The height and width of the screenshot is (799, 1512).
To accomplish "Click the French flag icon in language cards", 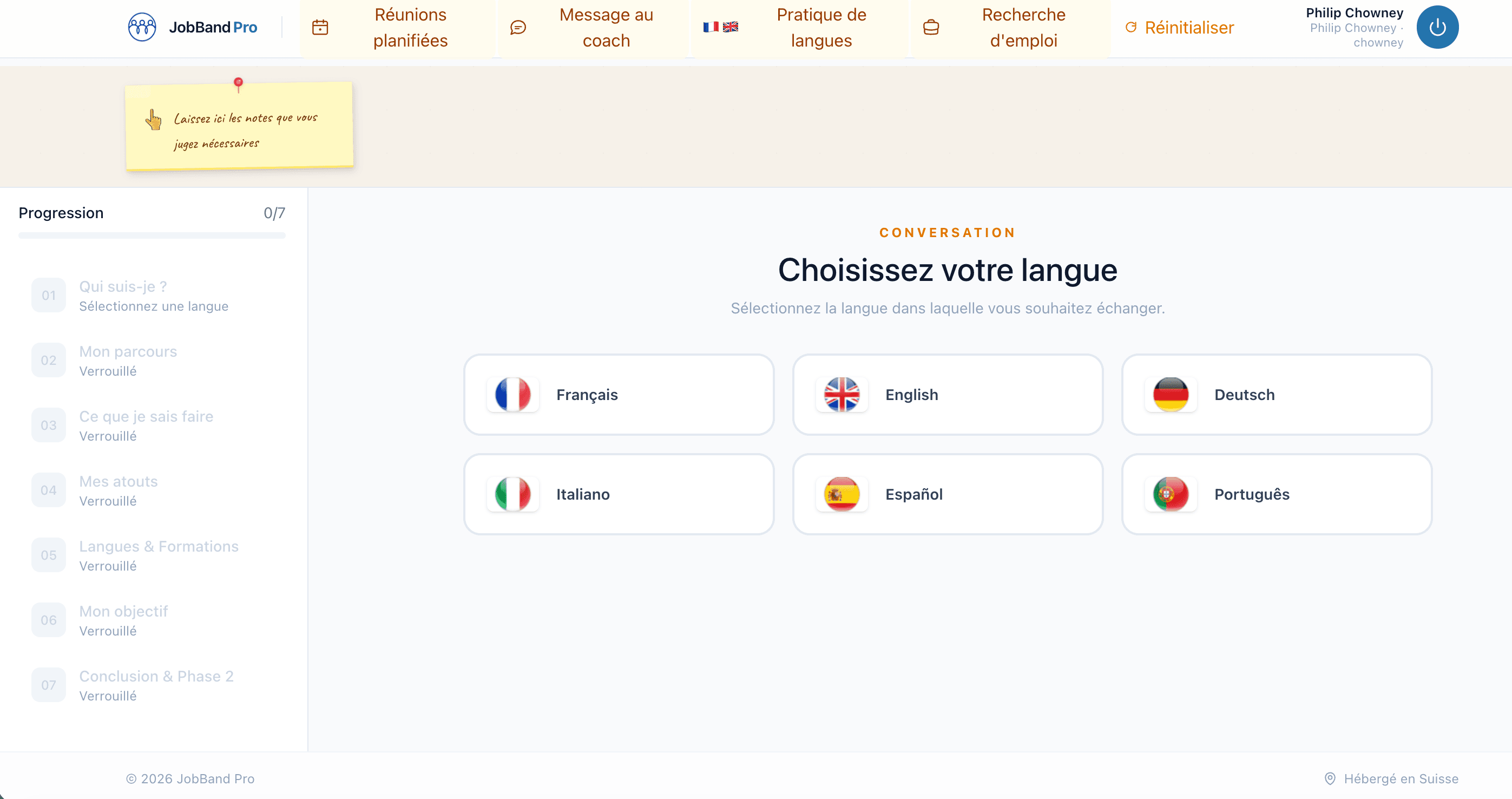I will pos(512,395).
